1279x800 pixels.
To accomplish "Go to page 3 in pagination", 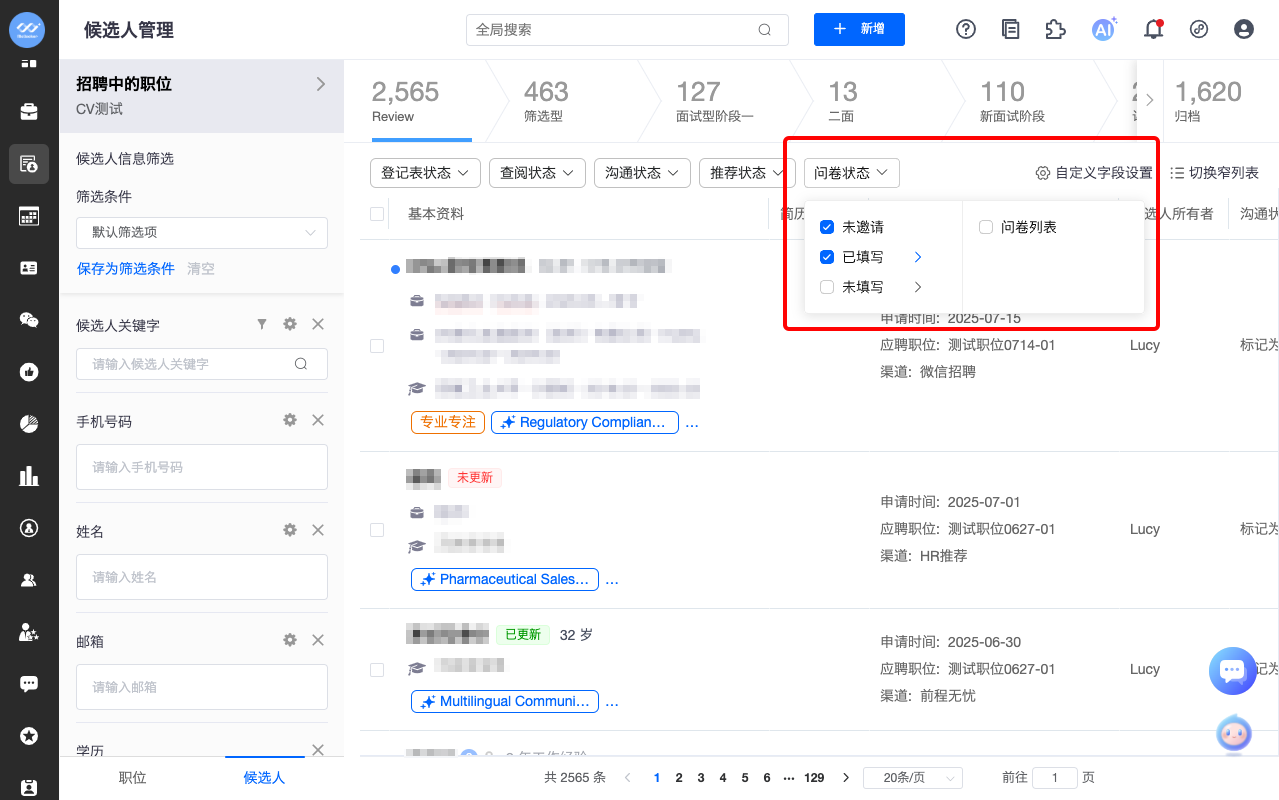I will coord(701,778).
